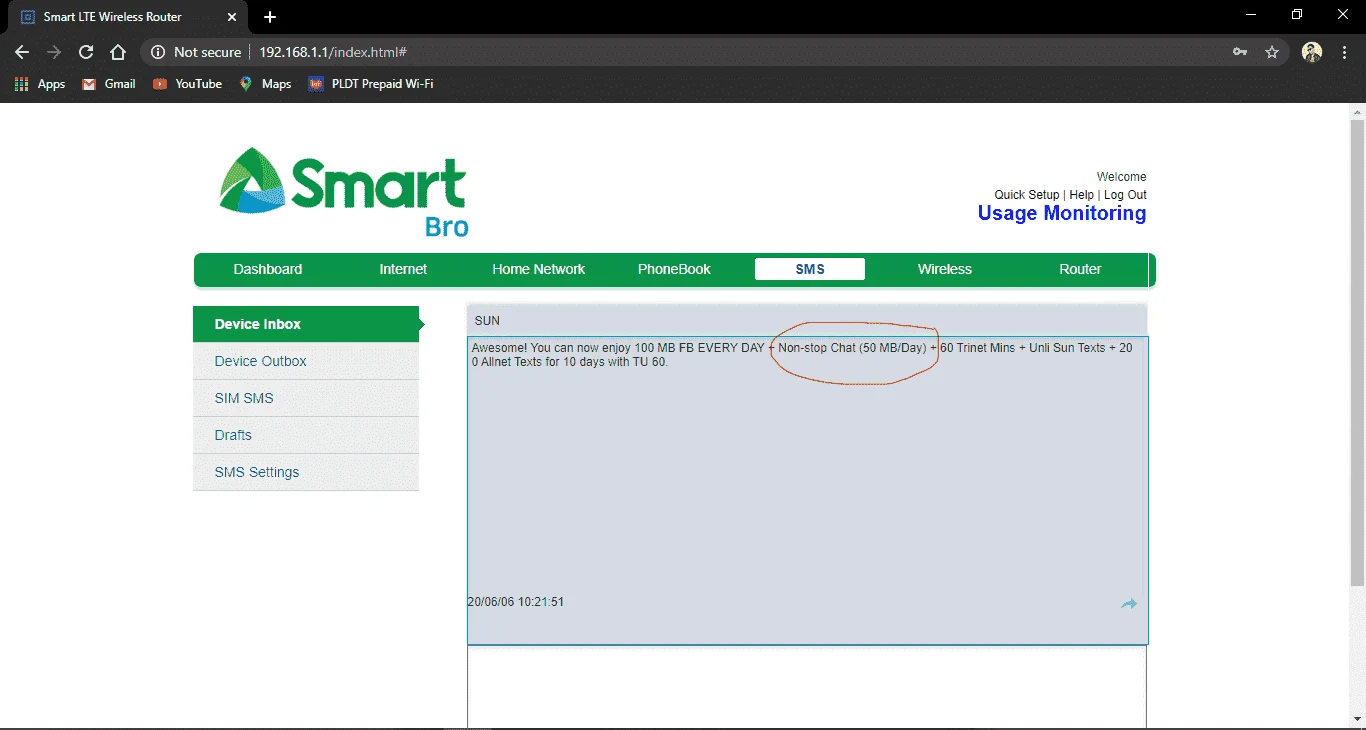The width and height of the screenshot is (1366, 730).
Task: Click the Log Out link
Action: coord(1125,195)
